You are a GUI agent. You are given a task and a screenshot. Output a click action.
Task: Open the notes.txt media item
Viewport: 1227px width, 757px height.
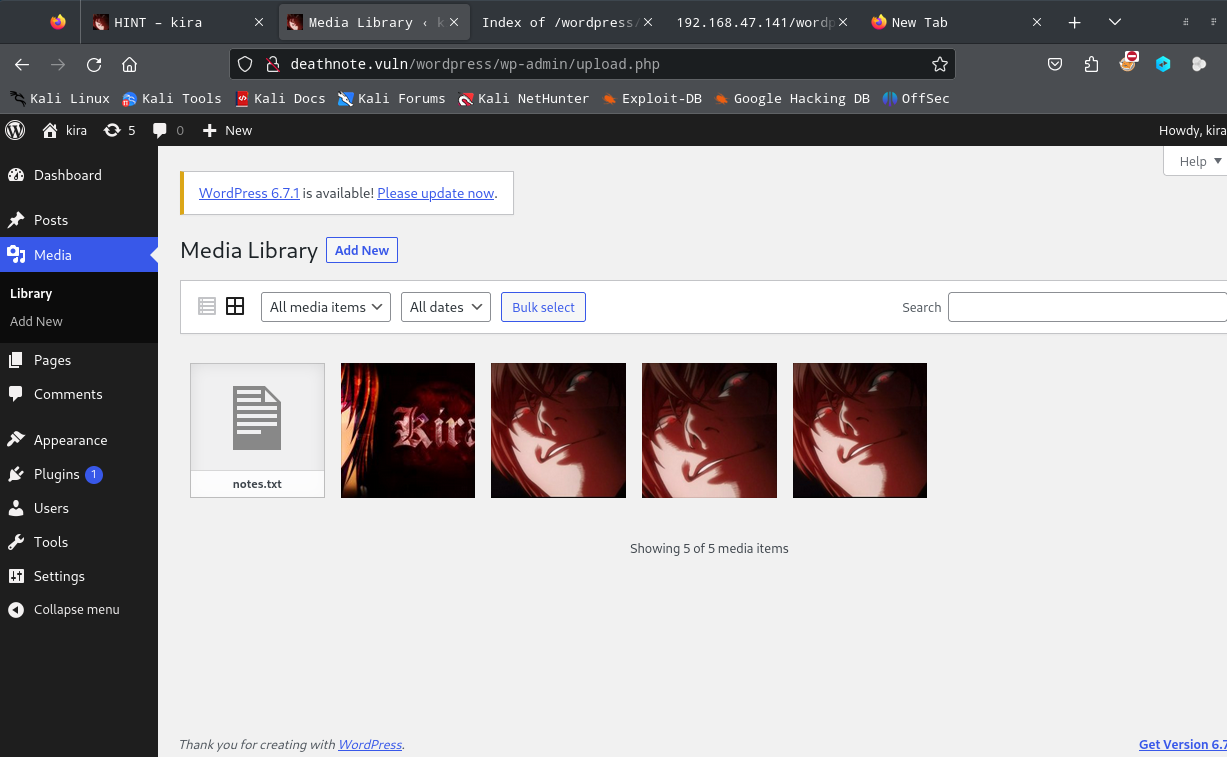(257, 430)
